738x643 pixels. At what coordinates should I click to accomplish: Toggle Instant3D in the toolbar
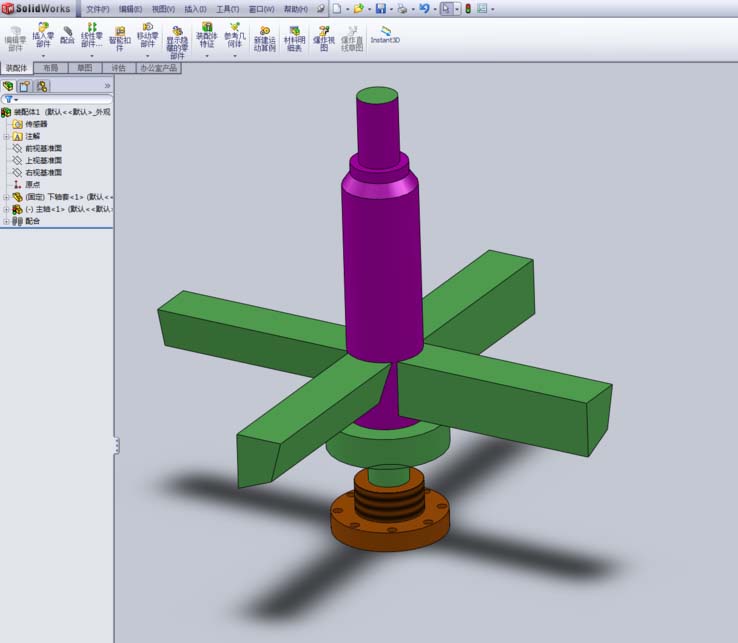pos(385,35)
